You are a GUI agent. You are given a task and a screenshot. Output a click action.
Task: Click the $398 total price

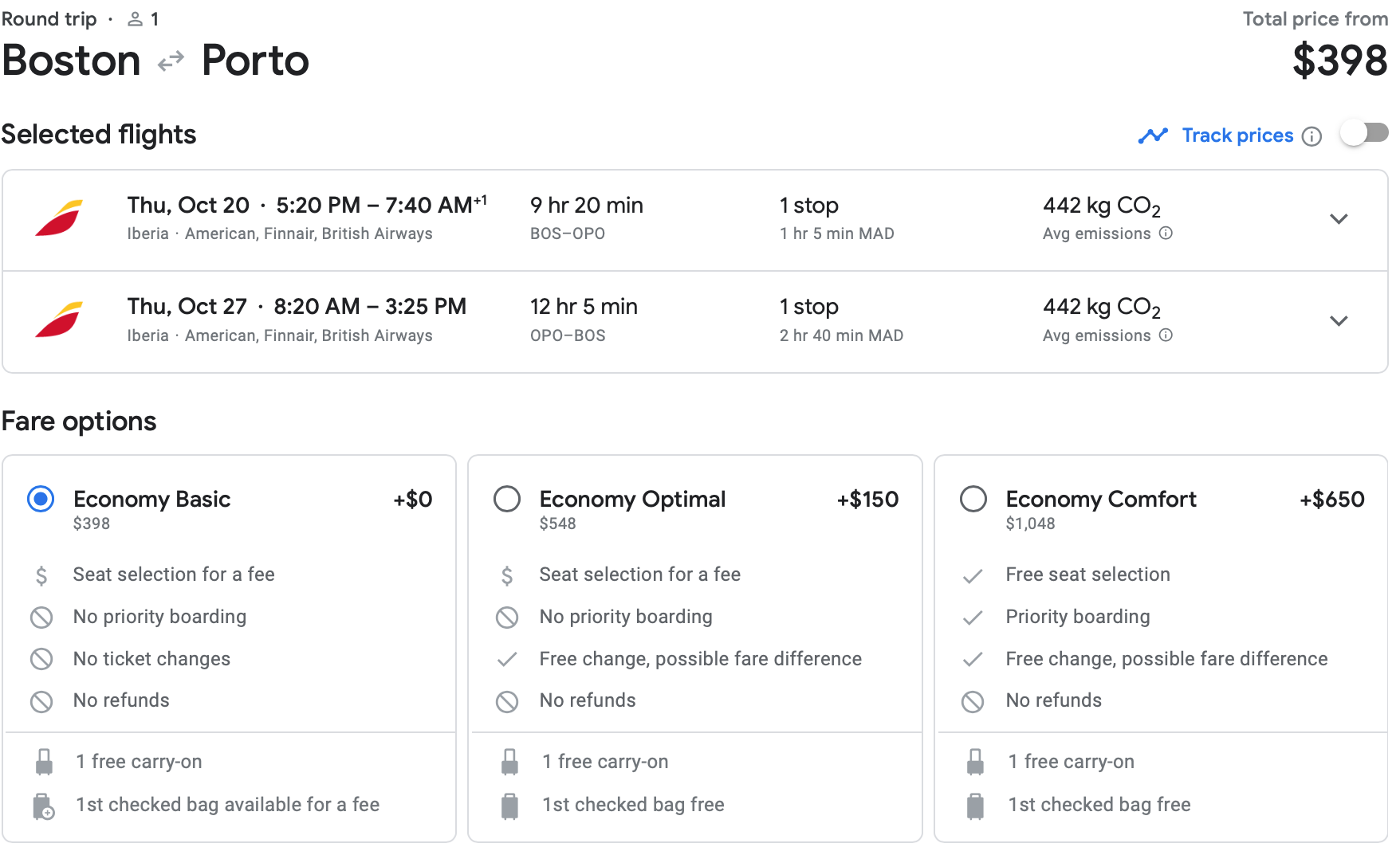click(x=1339, y=61)
